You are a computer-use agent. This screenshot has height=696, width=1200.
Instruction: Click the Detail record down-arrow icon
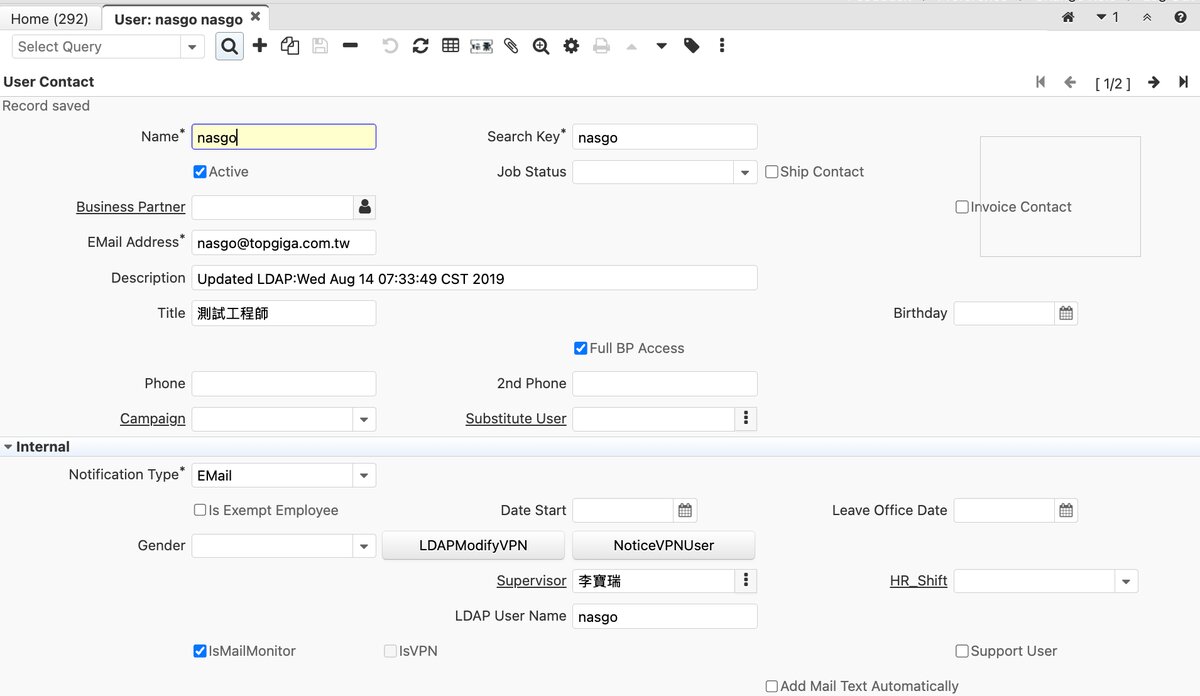coord(661,46)
